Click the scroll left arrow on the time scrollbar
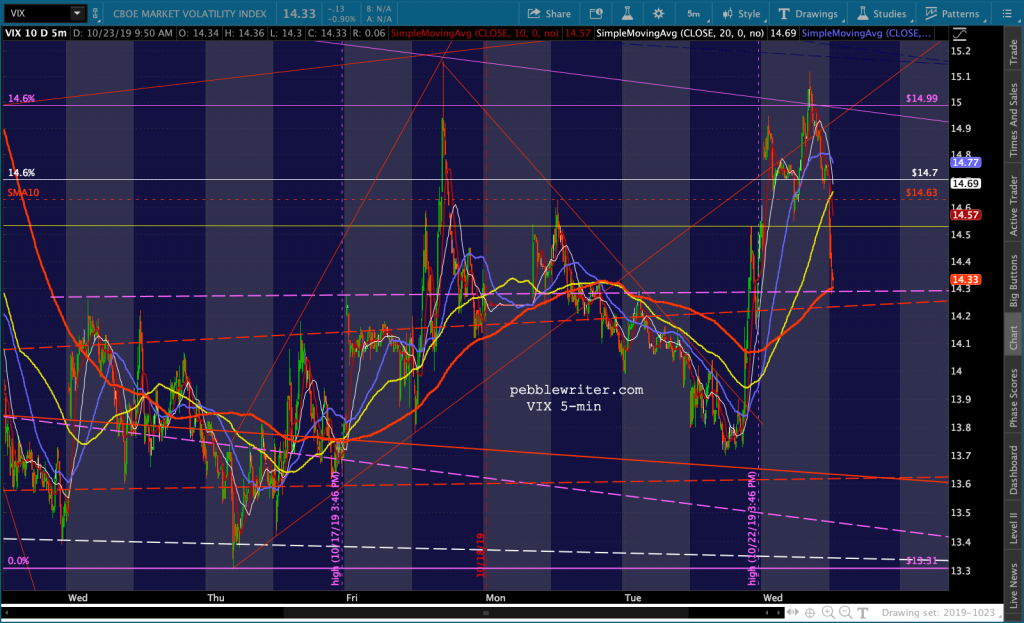This screenshot has width=1024, height=623. 6,613
